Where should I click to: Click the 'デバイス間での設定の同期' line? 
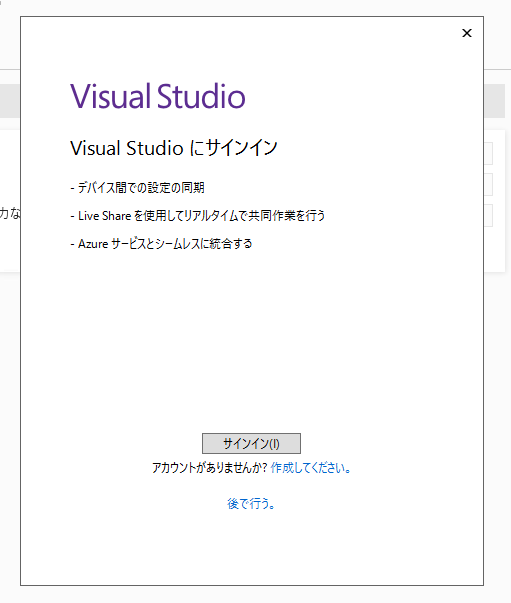(137, 188)
